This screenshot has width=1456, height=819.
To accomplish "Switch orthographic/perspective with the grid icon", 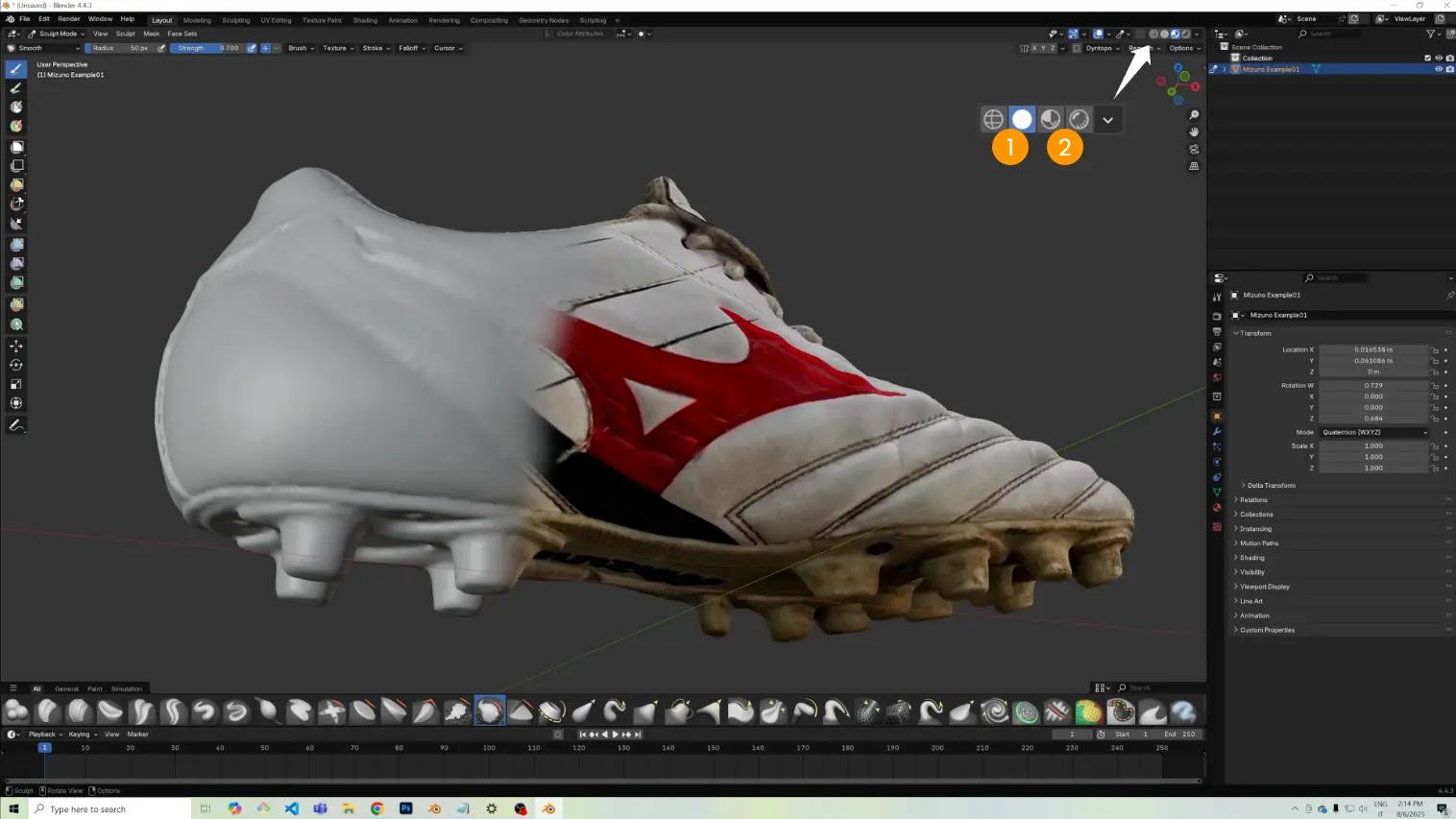I will point(1194,166).
